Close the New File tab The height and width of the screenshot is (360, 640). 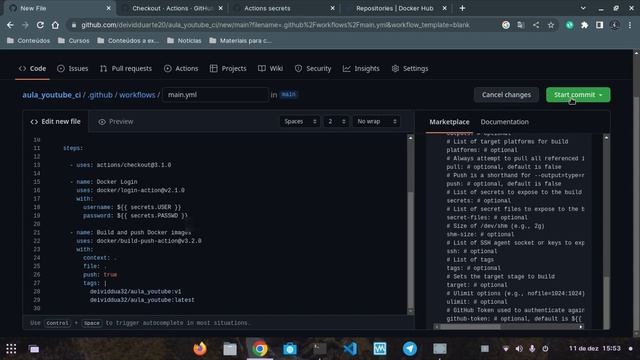pyautogui.click(x=108, y=8)
